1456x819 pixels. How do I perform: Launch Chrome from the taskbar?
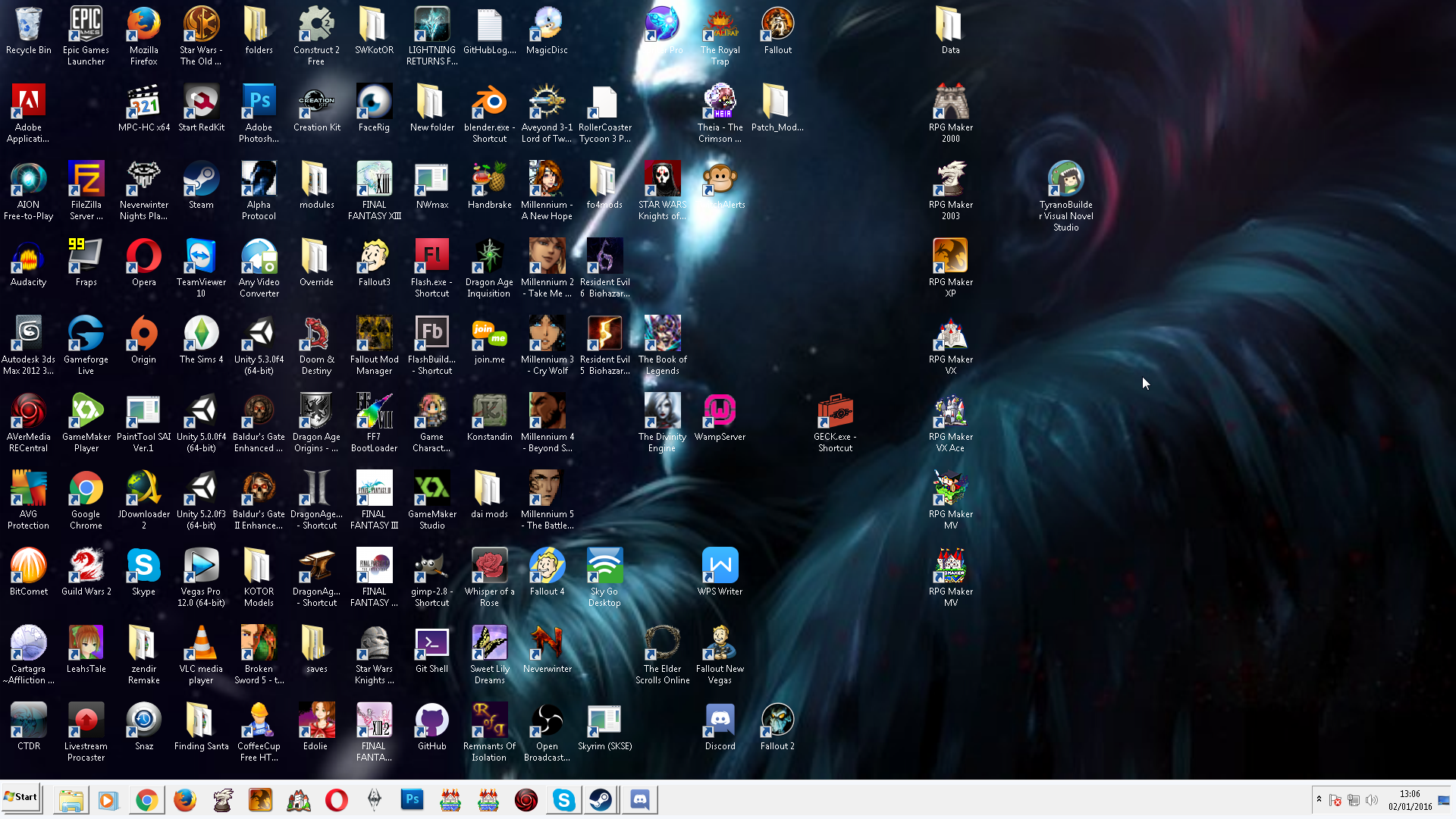(146, 800)
